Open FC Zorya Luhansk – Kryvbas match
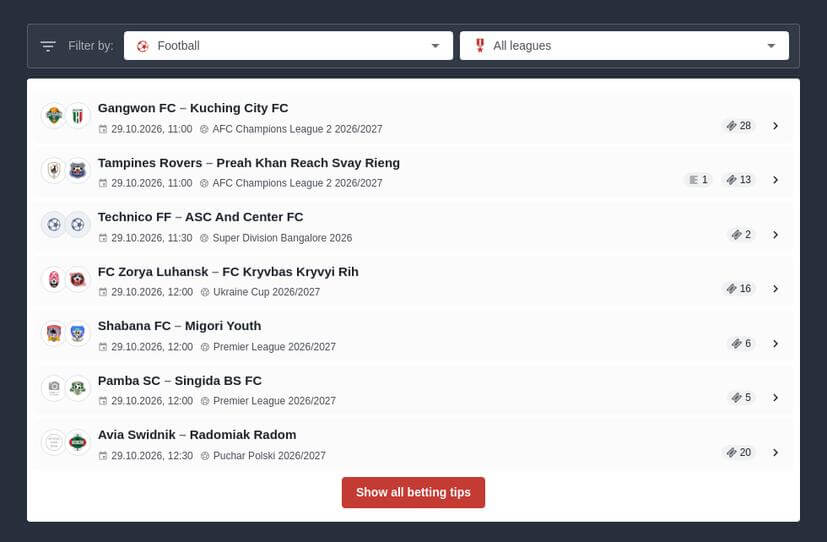Screen dimensions: 827x542 click(414, 281)
